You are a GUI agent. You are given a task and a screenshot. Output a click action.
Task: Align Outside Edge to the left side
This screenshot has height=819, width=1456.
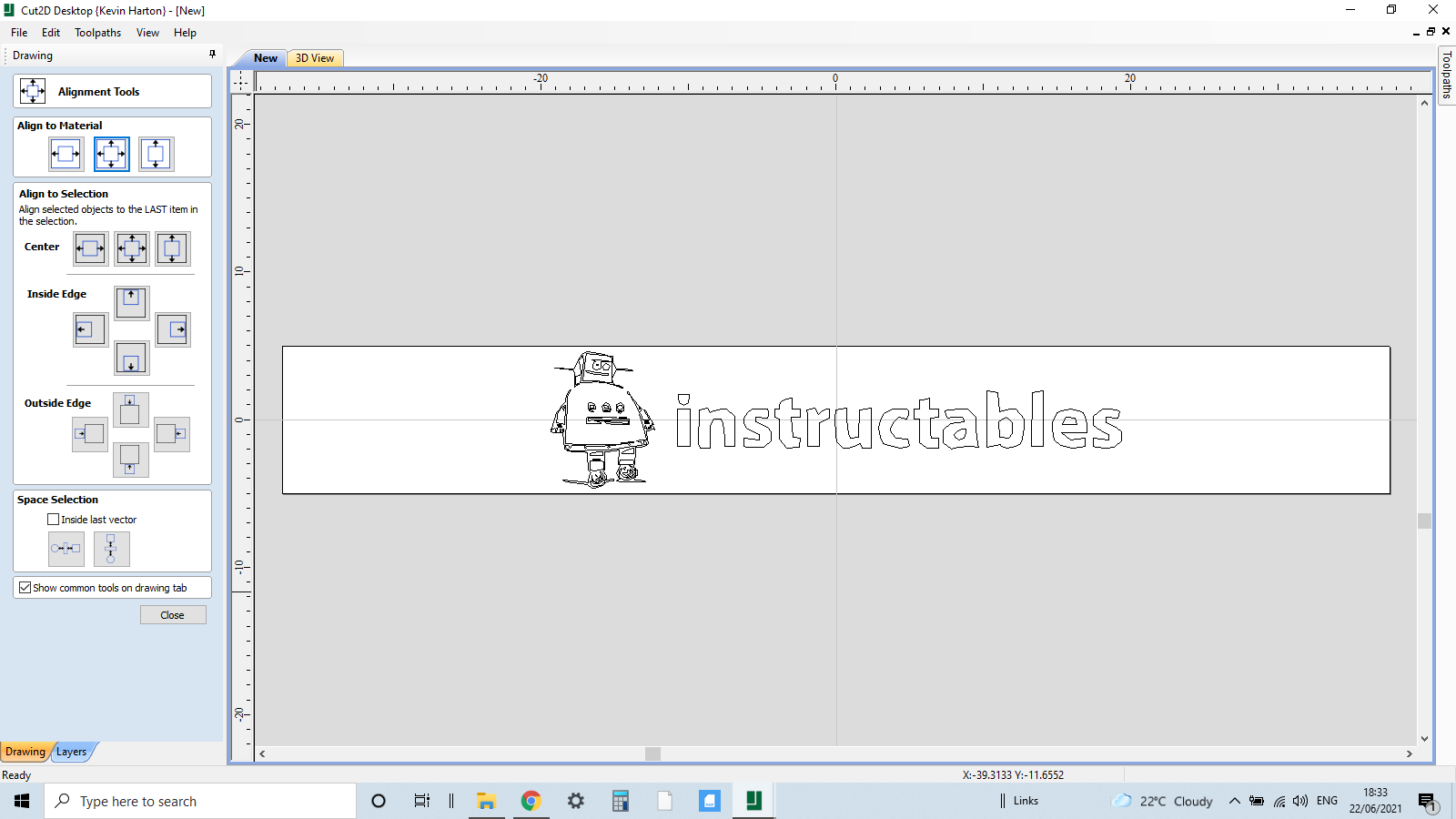tap(90, 434)
